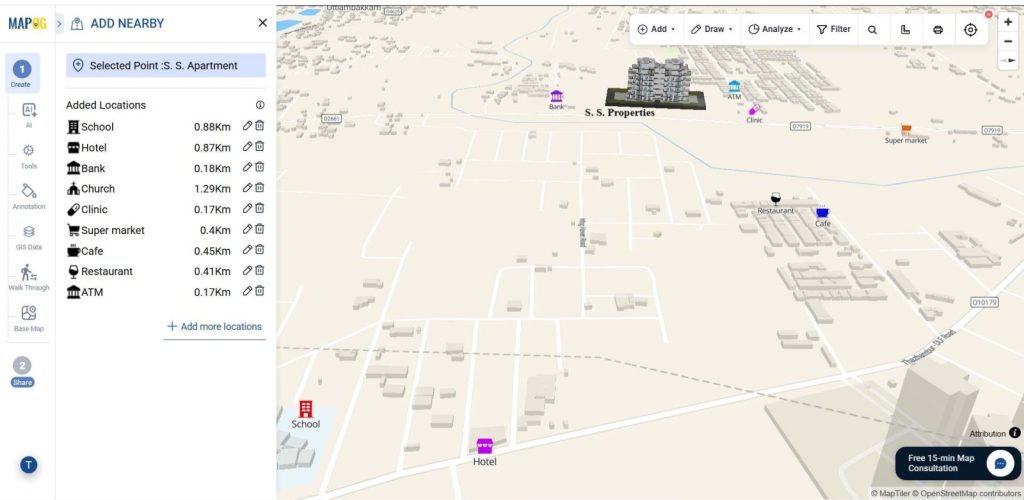Show info for Added Locations
This screenshot has height=500, width=1024.
(260, 105)
